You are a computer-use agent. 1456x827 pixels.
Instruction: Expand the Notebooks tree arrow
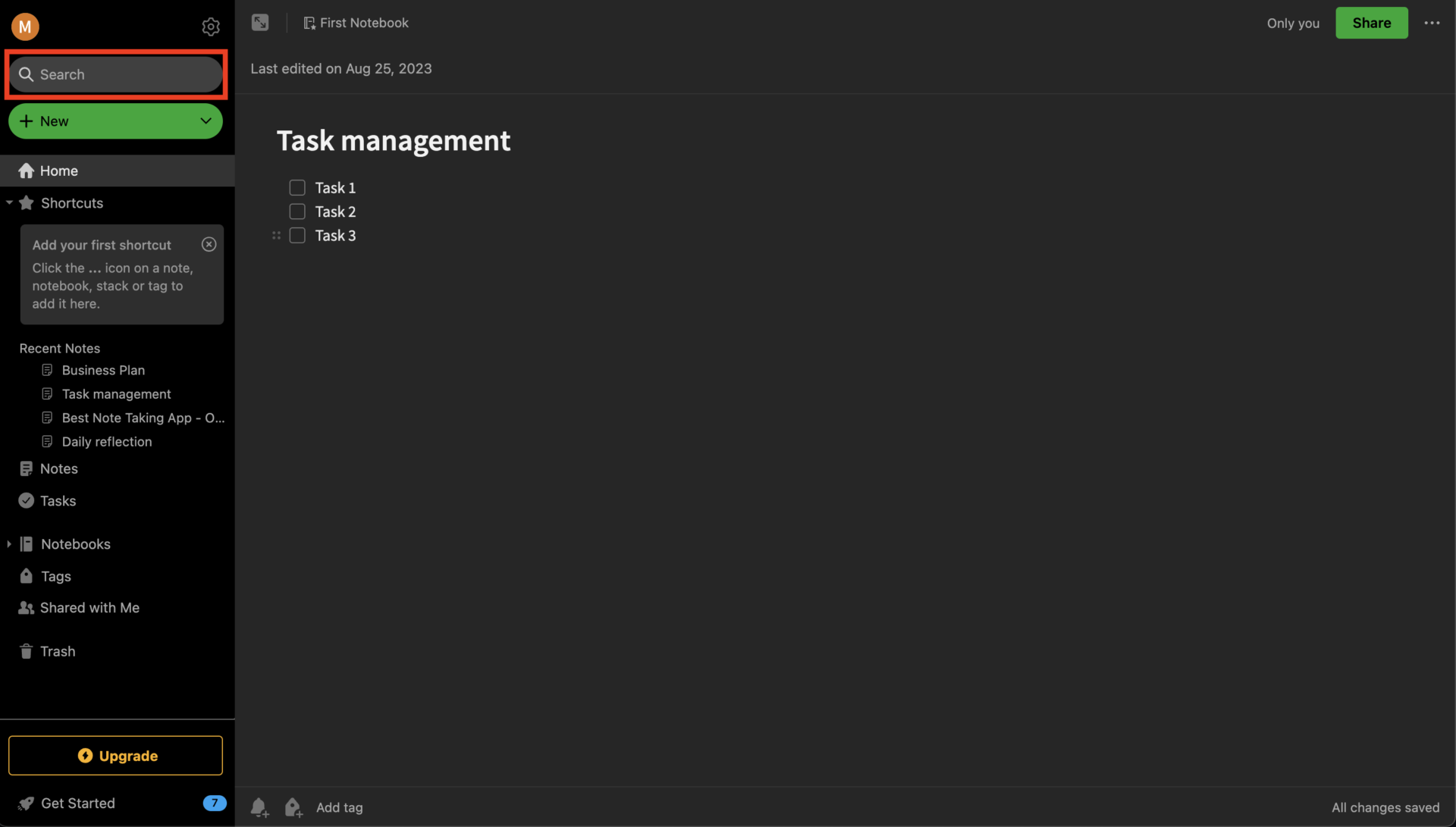[9, 544]
